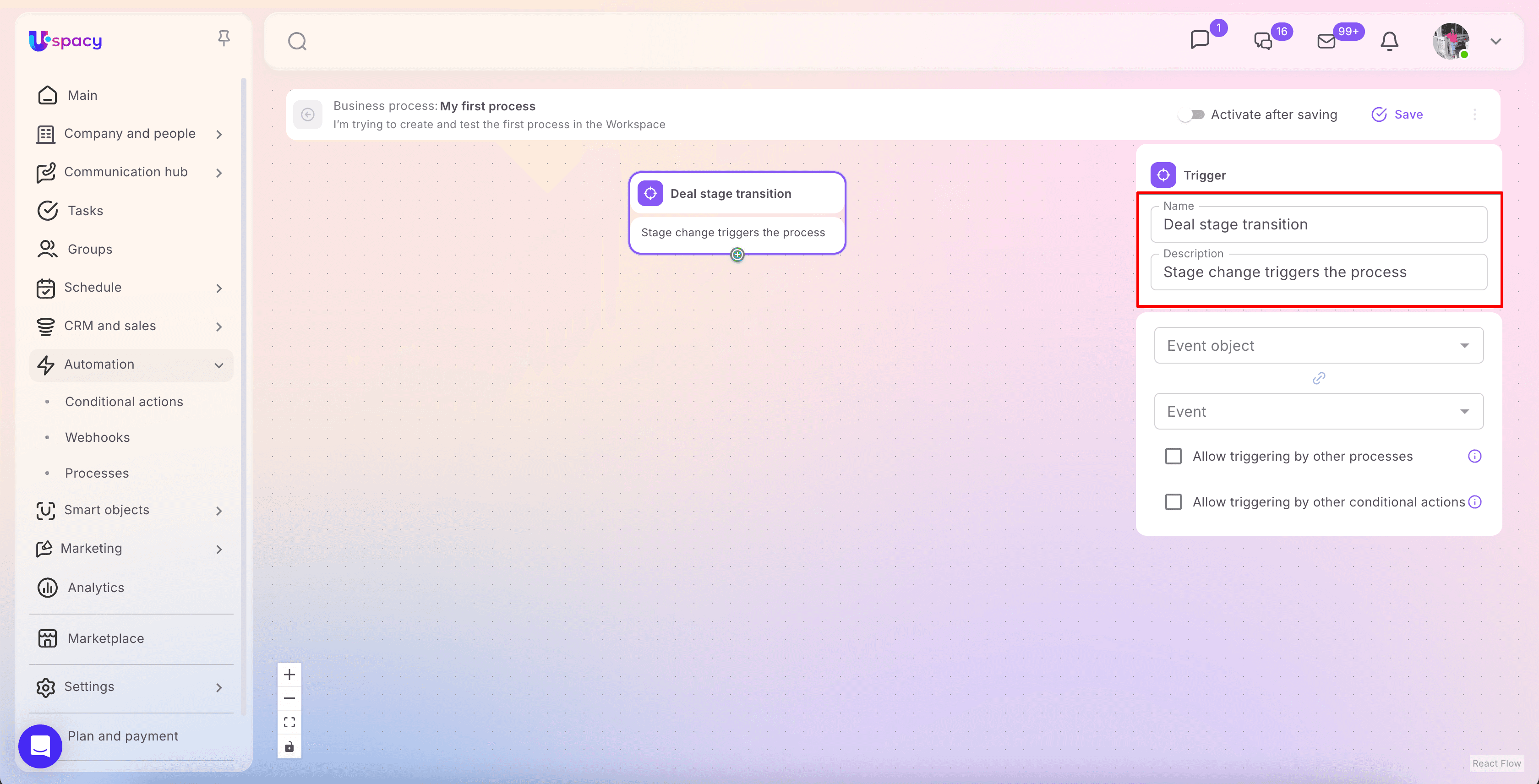Save the business process
Viewport: 1539px width, 784px height.
tap(1397, 114)
